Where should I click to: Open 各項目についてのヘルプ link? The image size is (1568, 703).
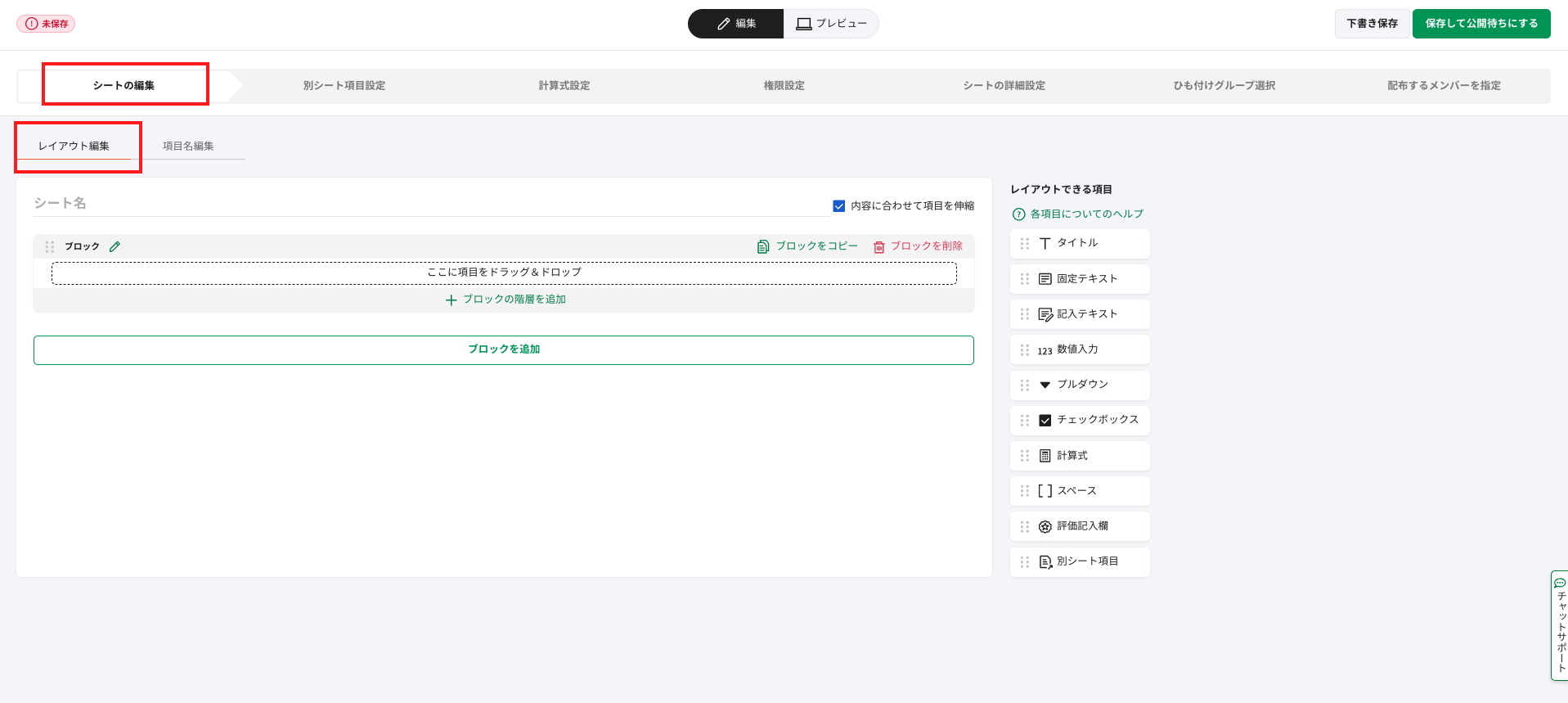(1085, 214)
